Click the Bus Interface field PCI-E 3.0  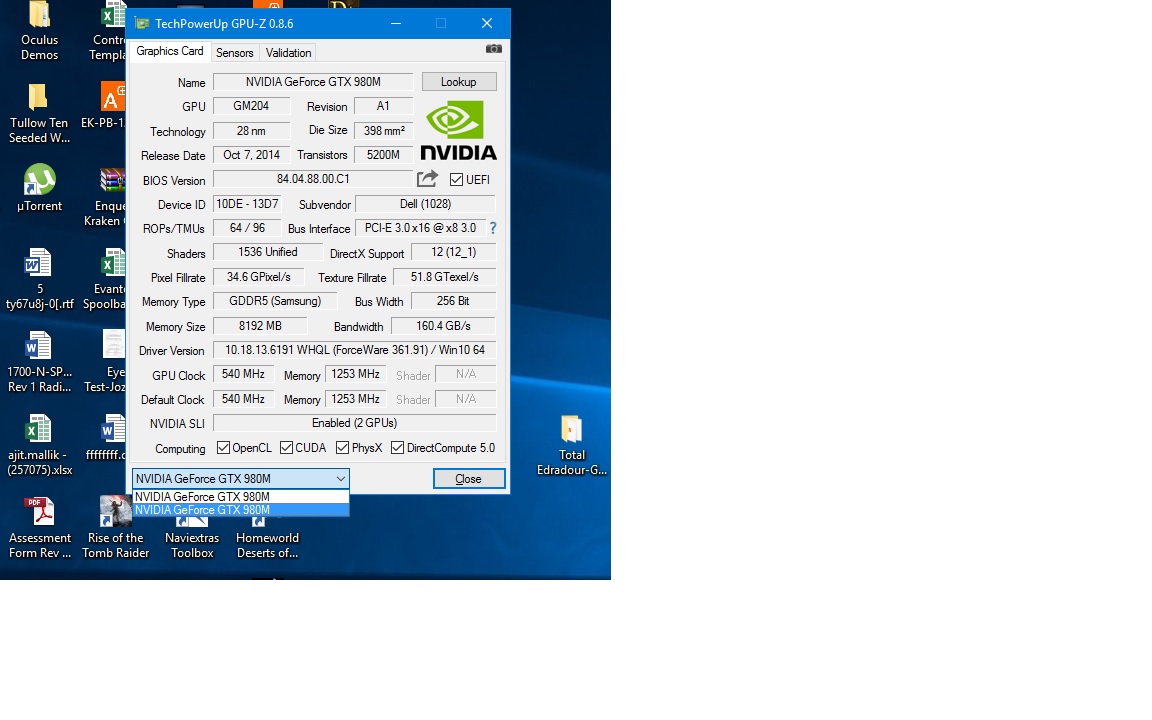click(x=420, y=228)
